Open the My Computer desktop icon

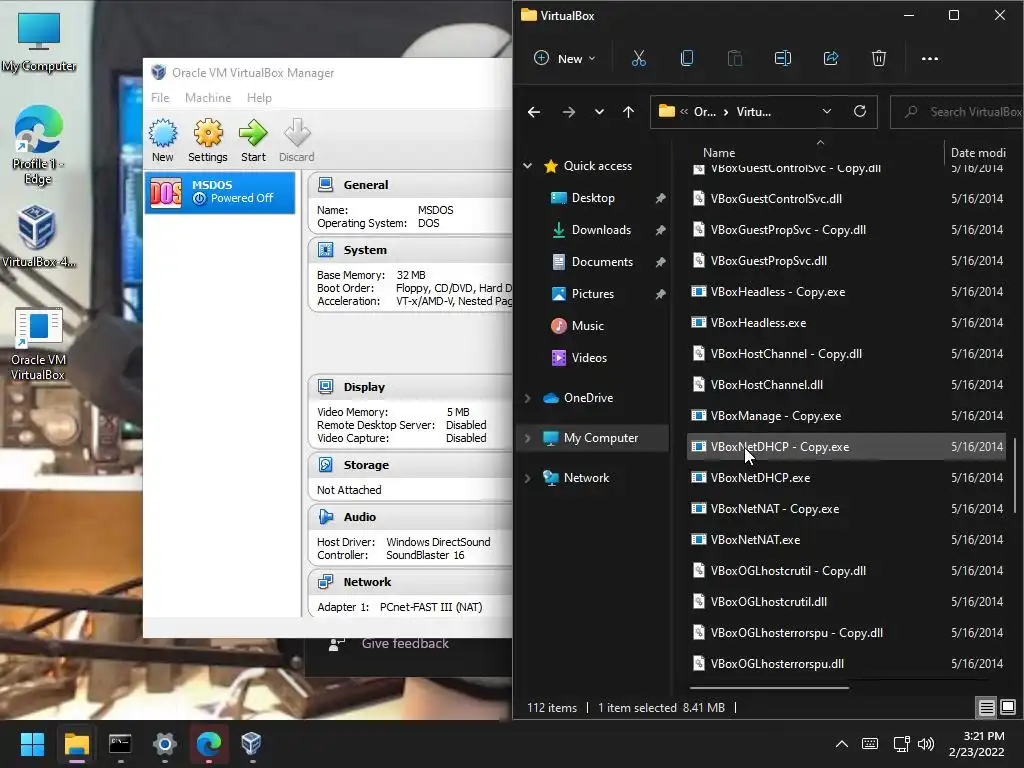(x=39, y=42)
